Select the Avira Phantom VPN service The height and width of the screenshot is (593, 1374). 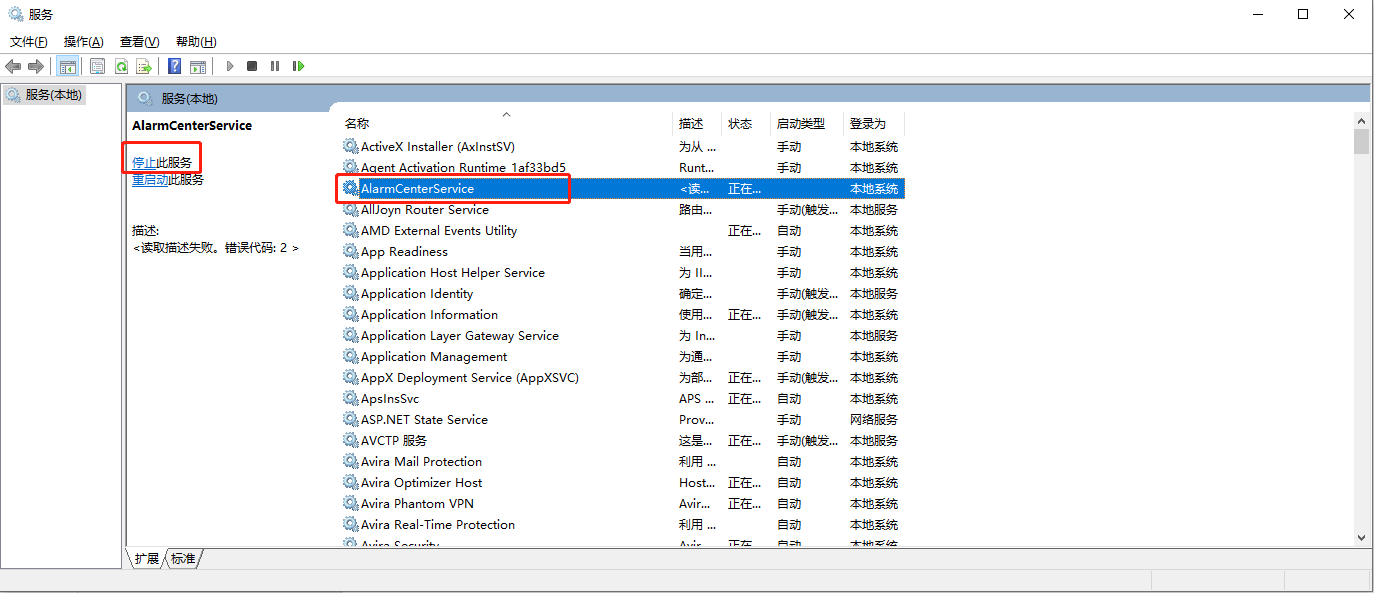pyautogui.click(x=622, y=504)
